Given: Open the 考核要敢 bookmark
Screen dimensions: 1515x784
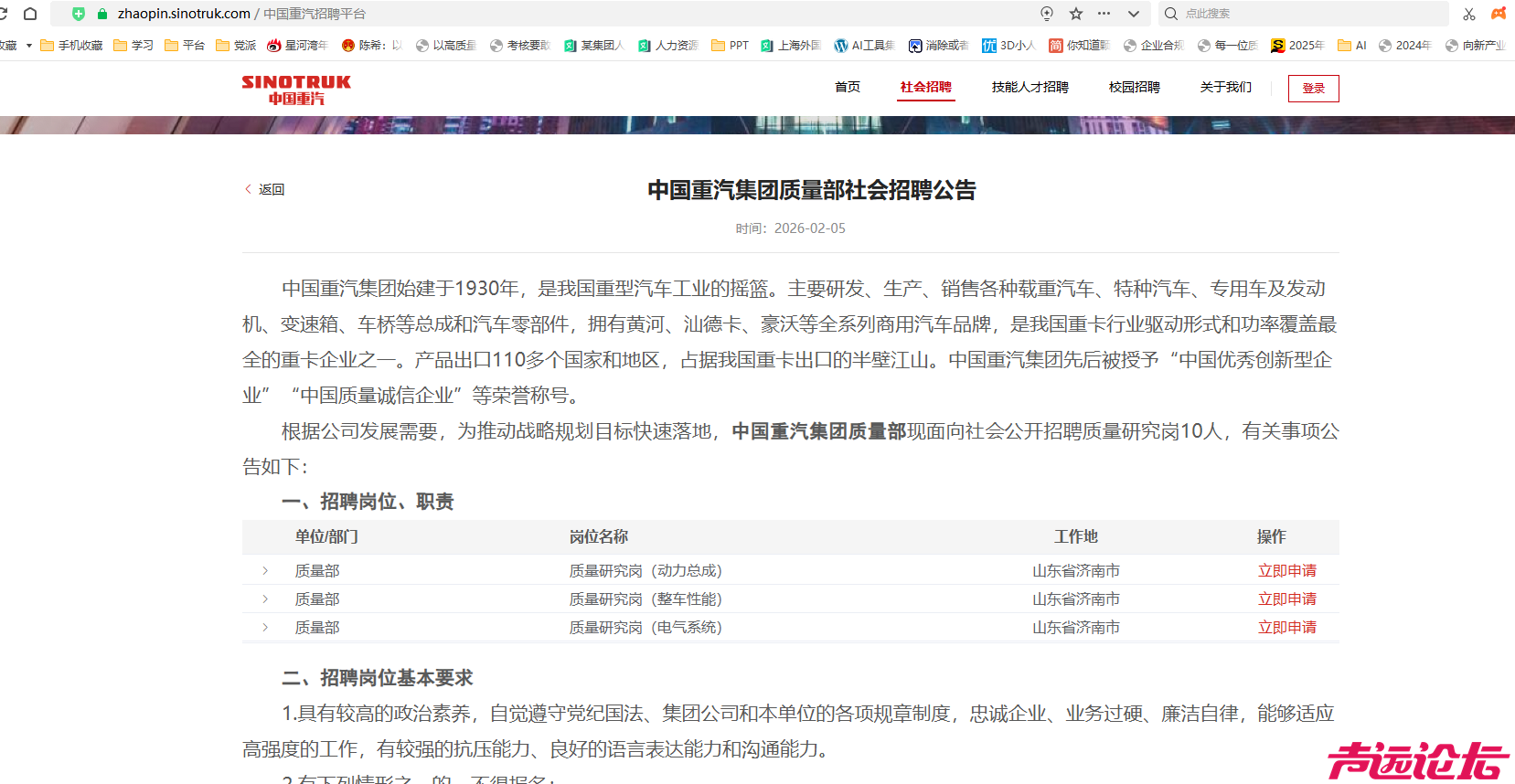Looking at the screenshot, I should pyautogui.click(x=520, y=45).
